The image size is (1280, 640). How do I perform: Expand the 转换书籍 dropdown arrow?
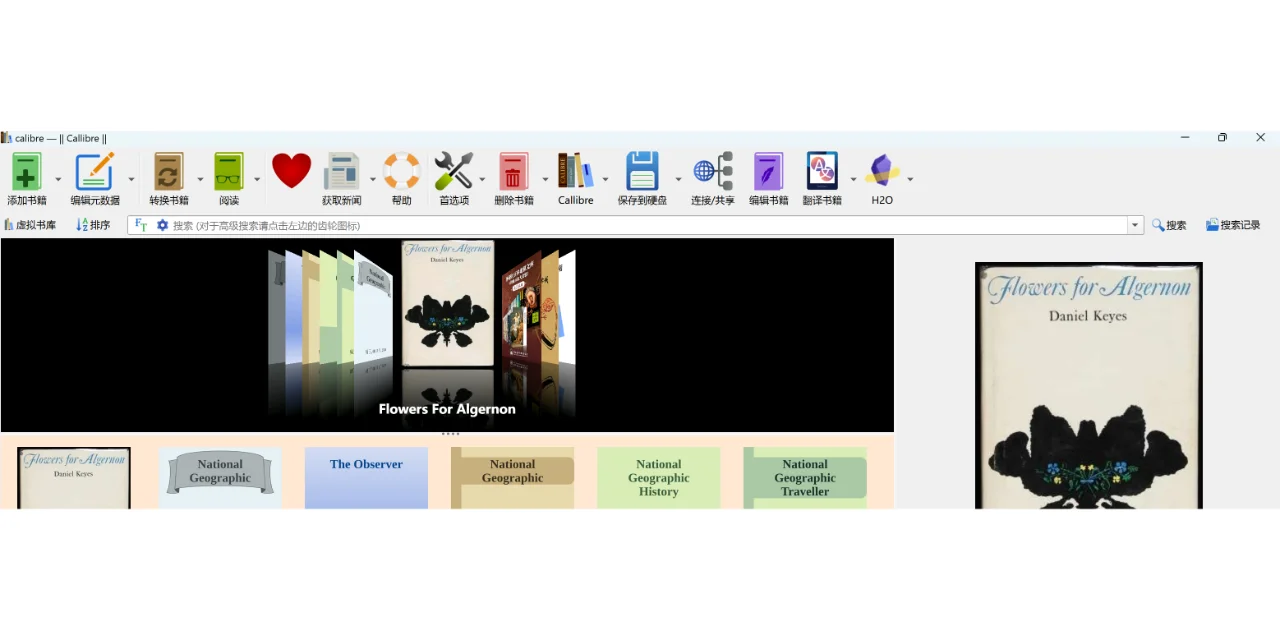[200, 180]
